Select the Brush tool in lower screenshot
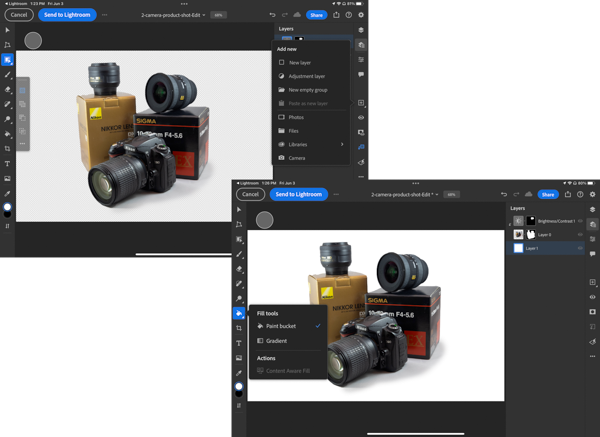The height and width of the screenshot is (437, 600). click(x=239, y=254)
